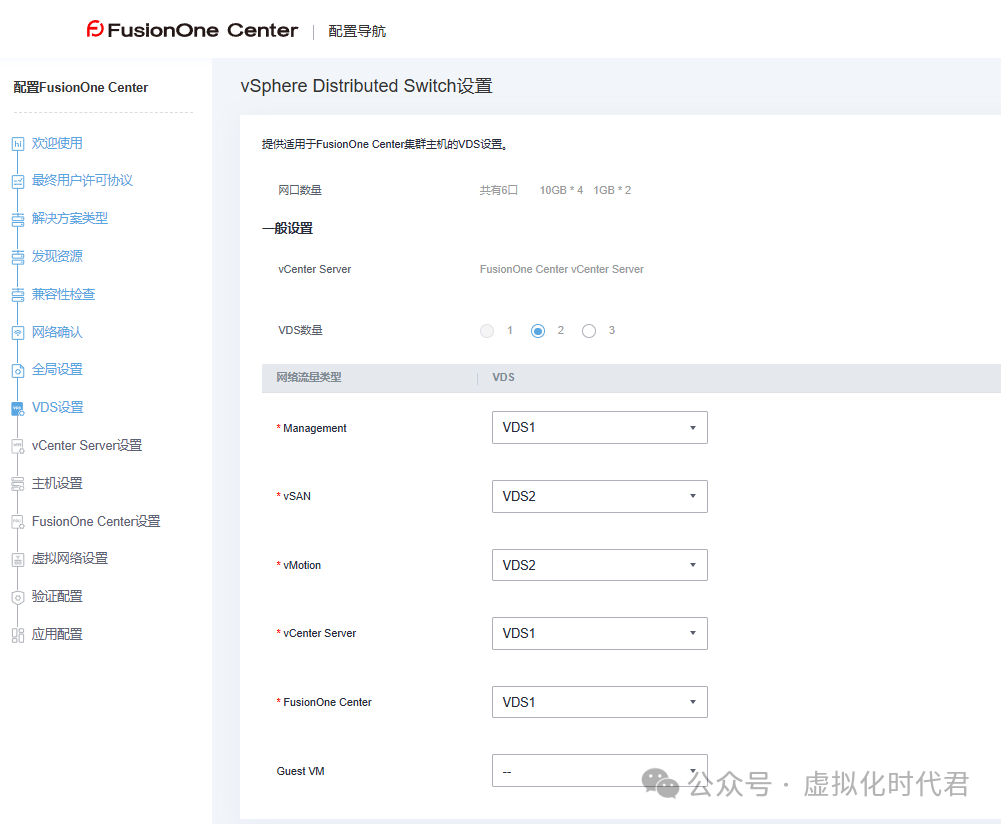The image size is (1001, 824).
Task: Open the vMotion VDS dropdown
Action: (599, 565)
